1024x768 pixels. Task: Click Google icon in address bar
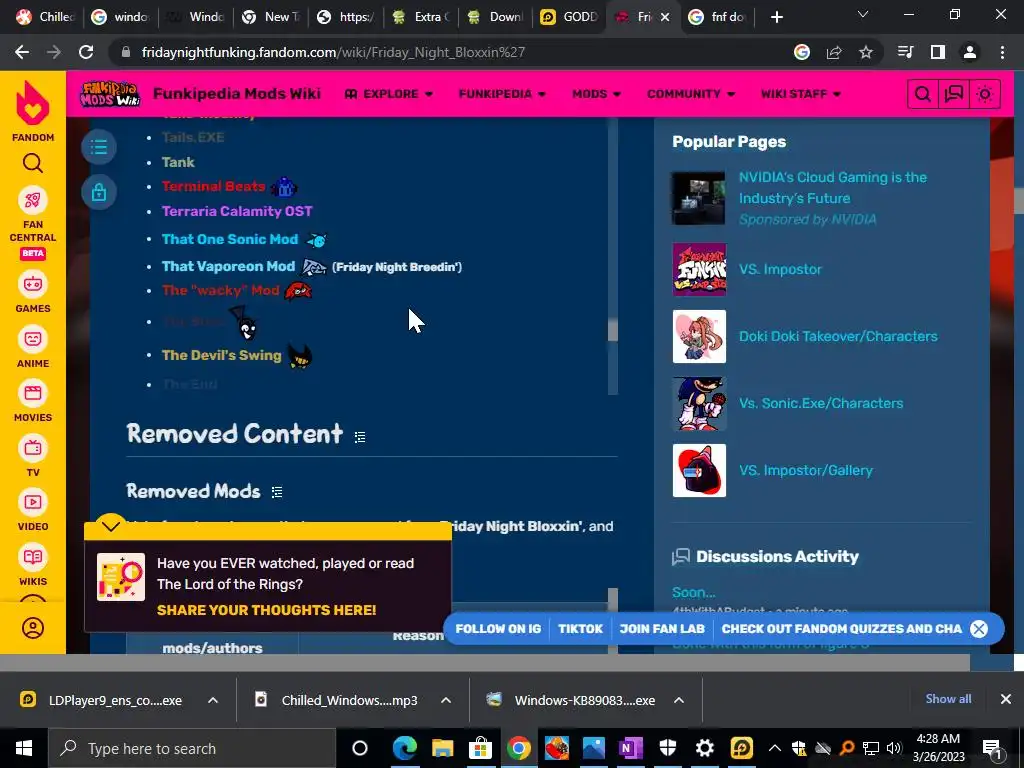click(x=802, y=52)
